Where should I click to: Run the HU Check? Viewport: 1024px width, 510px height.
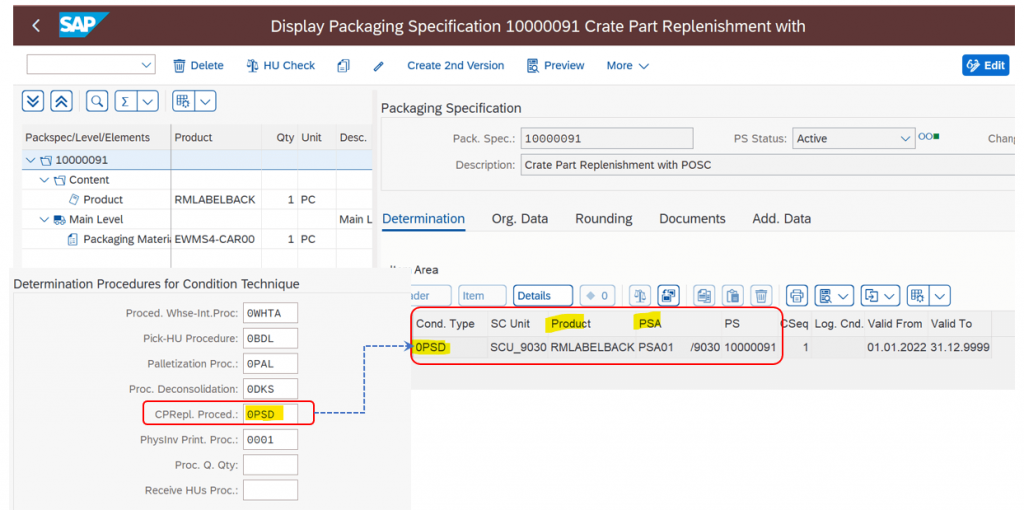click(281, 65)
